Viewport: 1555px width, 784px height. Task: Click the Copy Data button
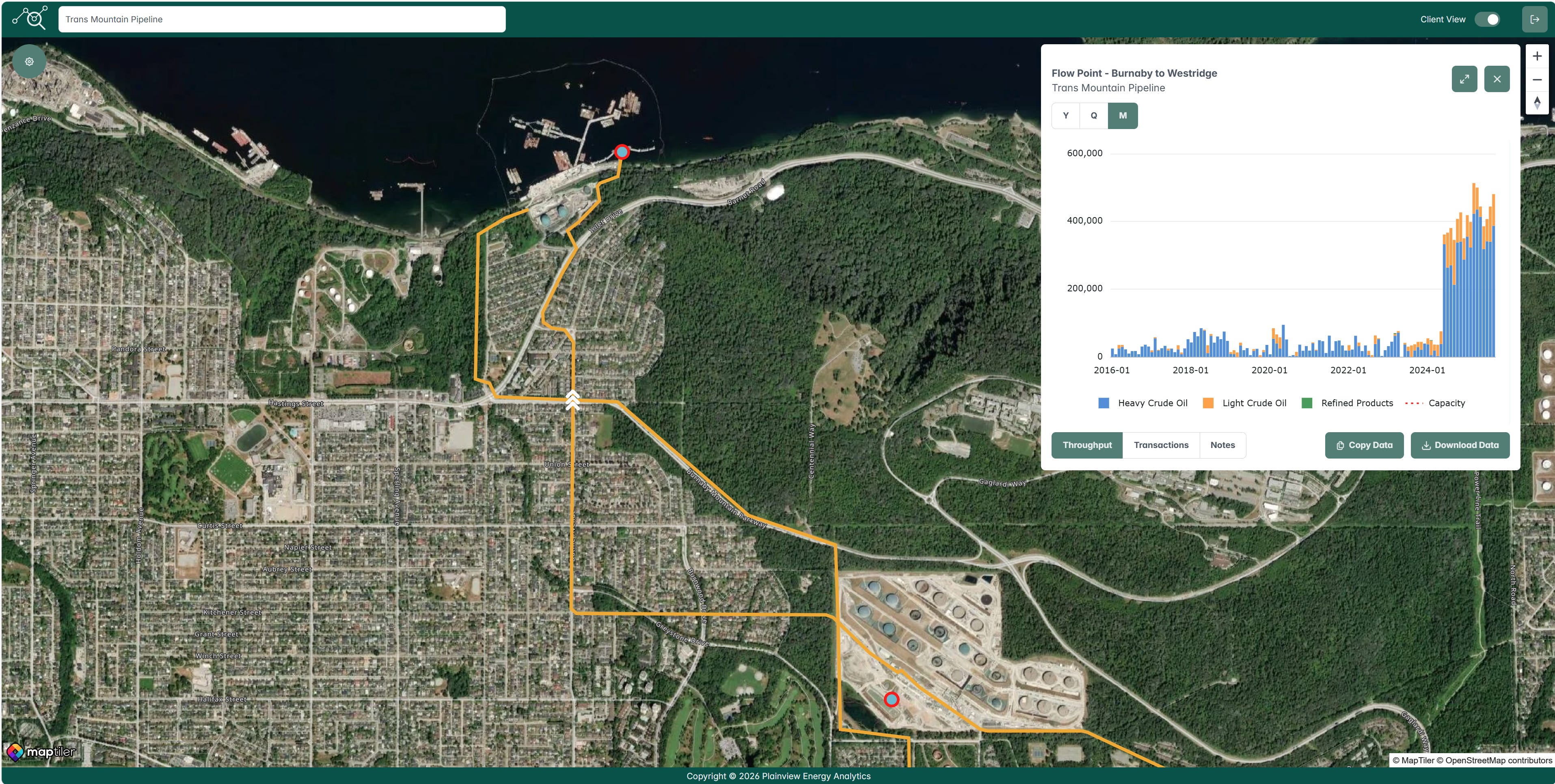pos(1364,445)
